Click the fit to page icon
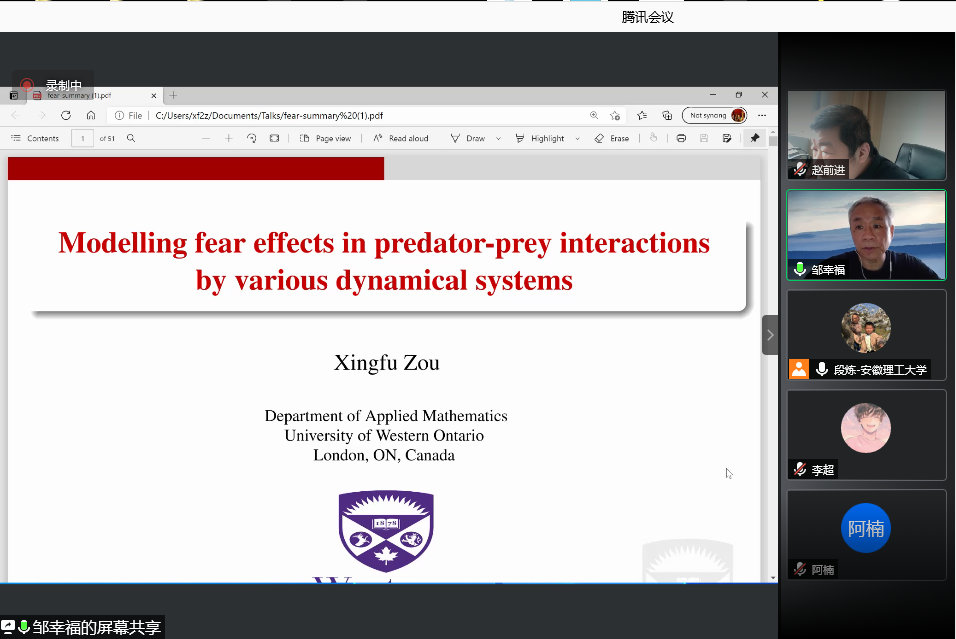The image size is (956, 639). [274, 138]
